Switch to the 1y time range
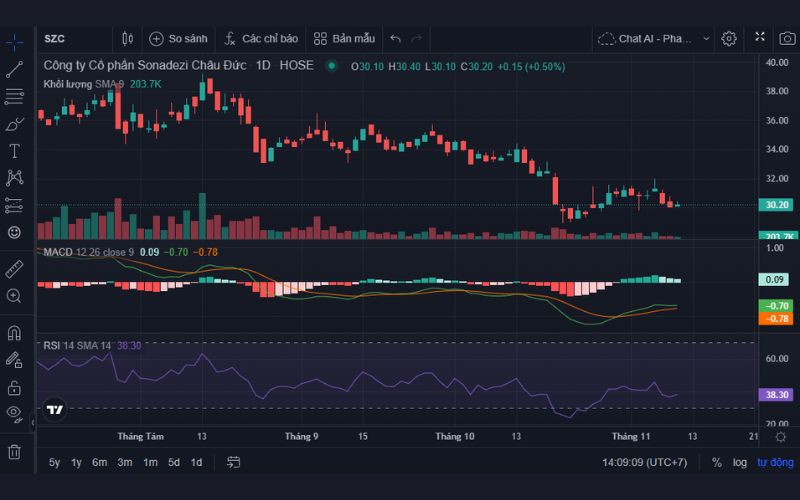 tap(76, 462)
